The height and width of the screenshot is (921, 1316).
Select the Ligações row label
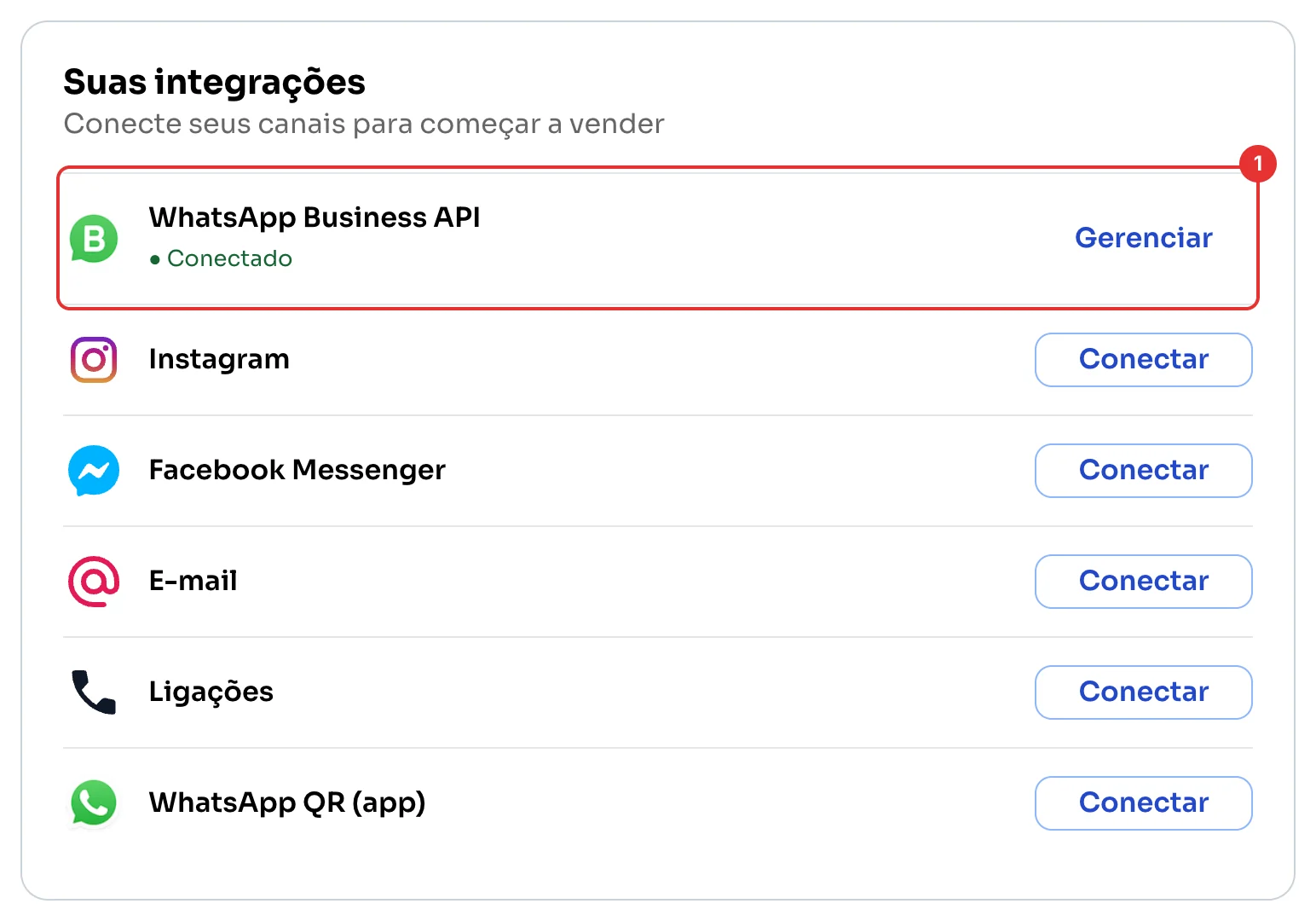click(x=211, y=692)
